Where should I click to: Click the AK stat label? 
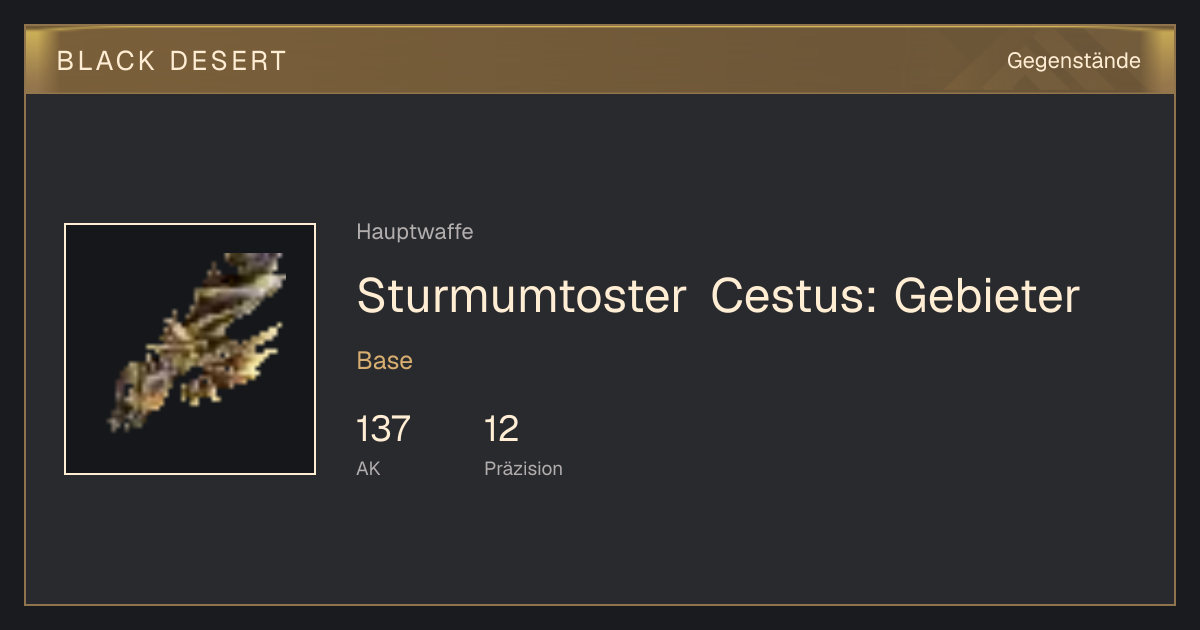[x=368, y=468]
